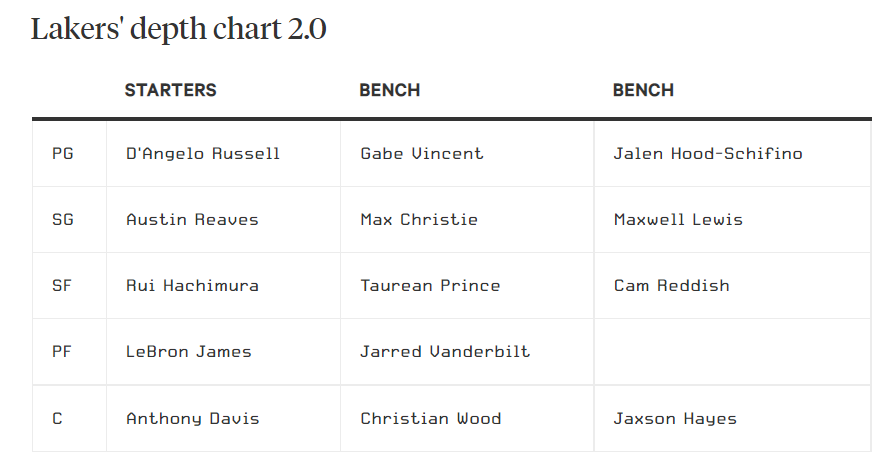Click Jaxson Hayes in the C row
886x474 pixels.
(675, 419)
